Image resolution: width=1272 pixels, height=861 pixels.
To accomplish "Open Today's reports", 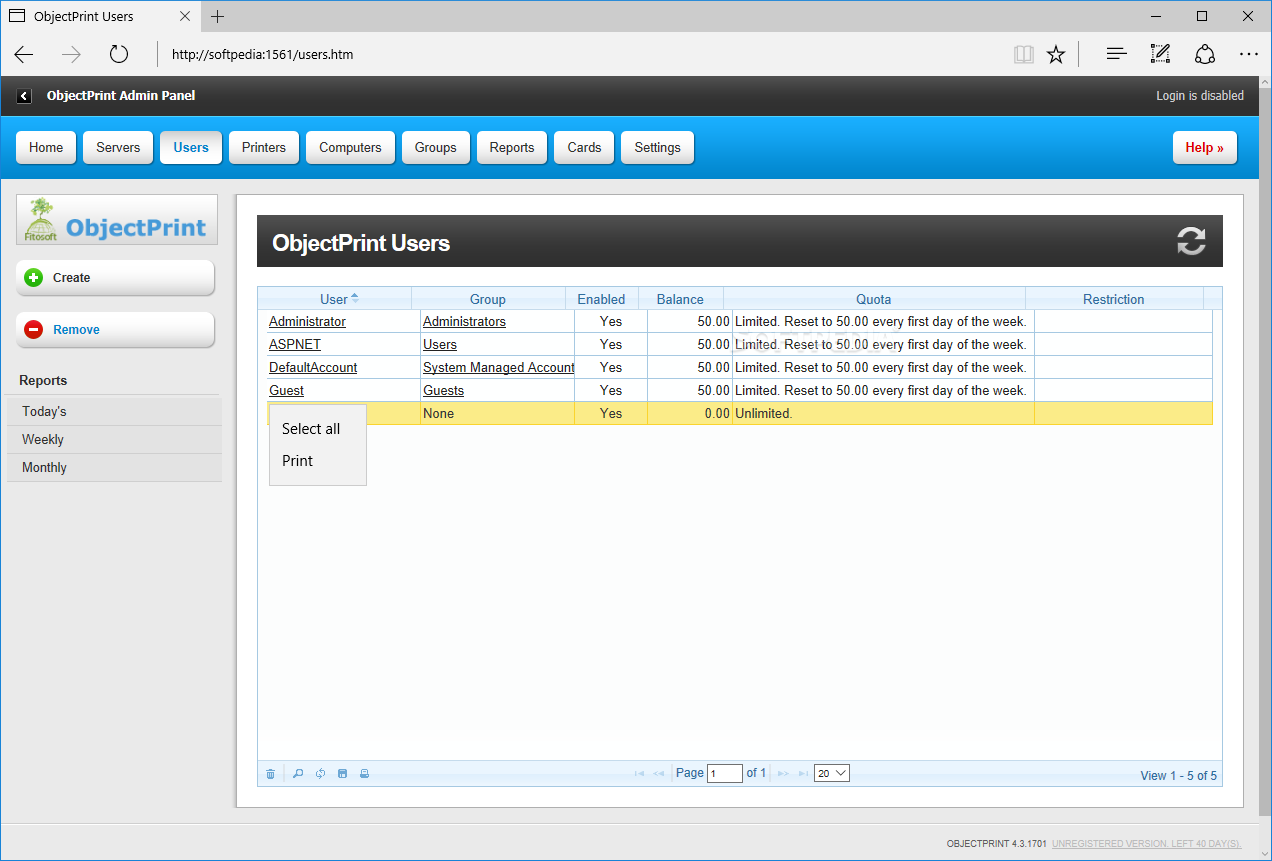I will [x=114, y=411].
